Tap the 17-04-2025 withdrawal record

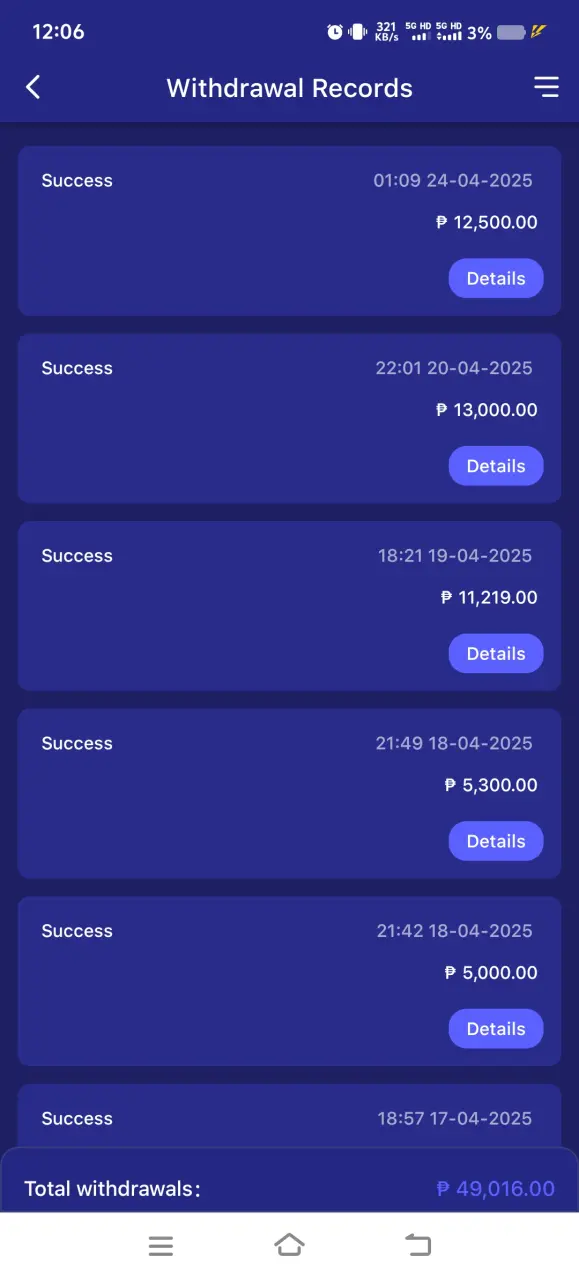click(290, 1117)
